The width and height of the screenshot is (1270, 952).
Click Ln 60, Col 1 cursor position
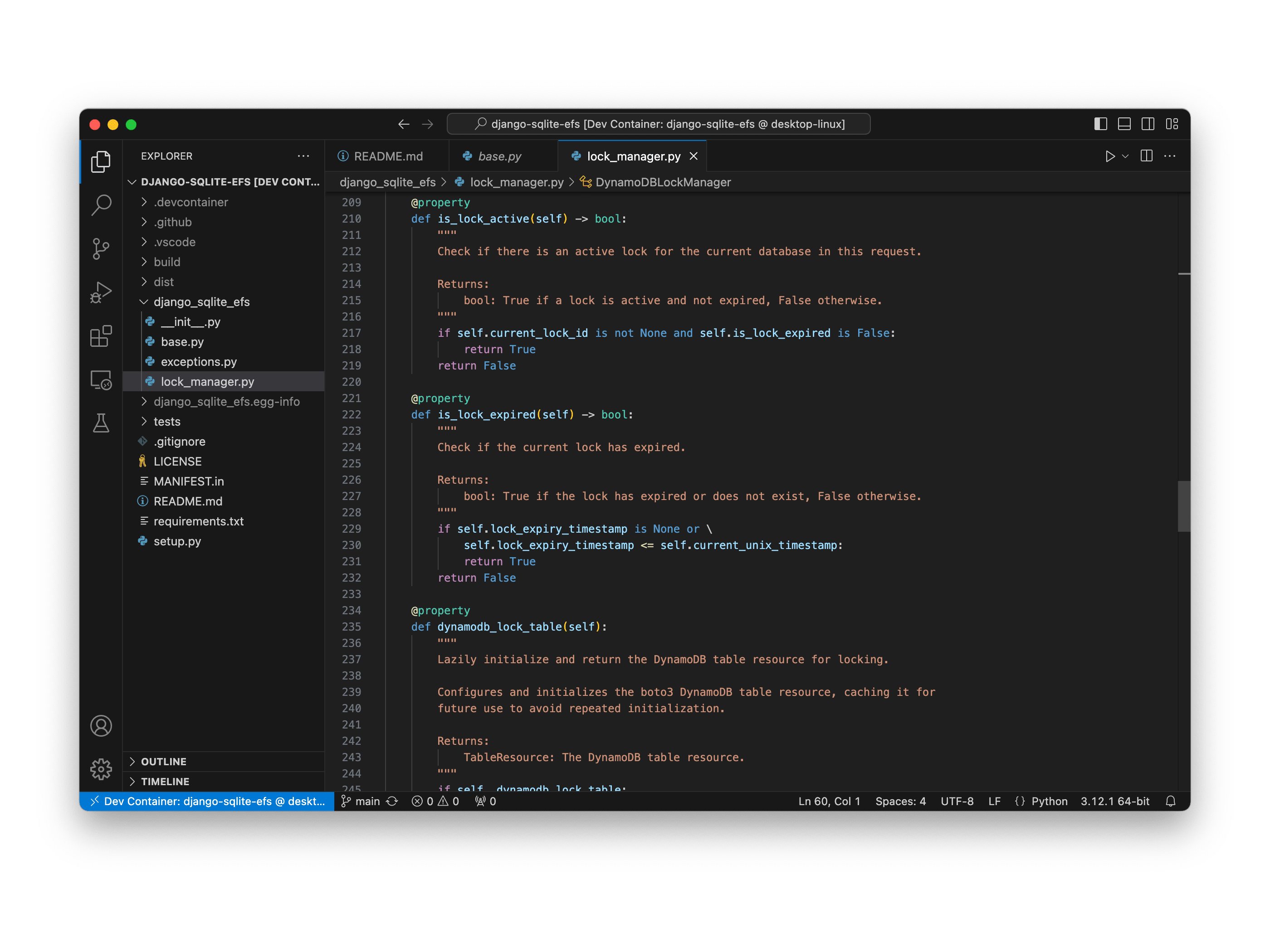click(829, 801)
